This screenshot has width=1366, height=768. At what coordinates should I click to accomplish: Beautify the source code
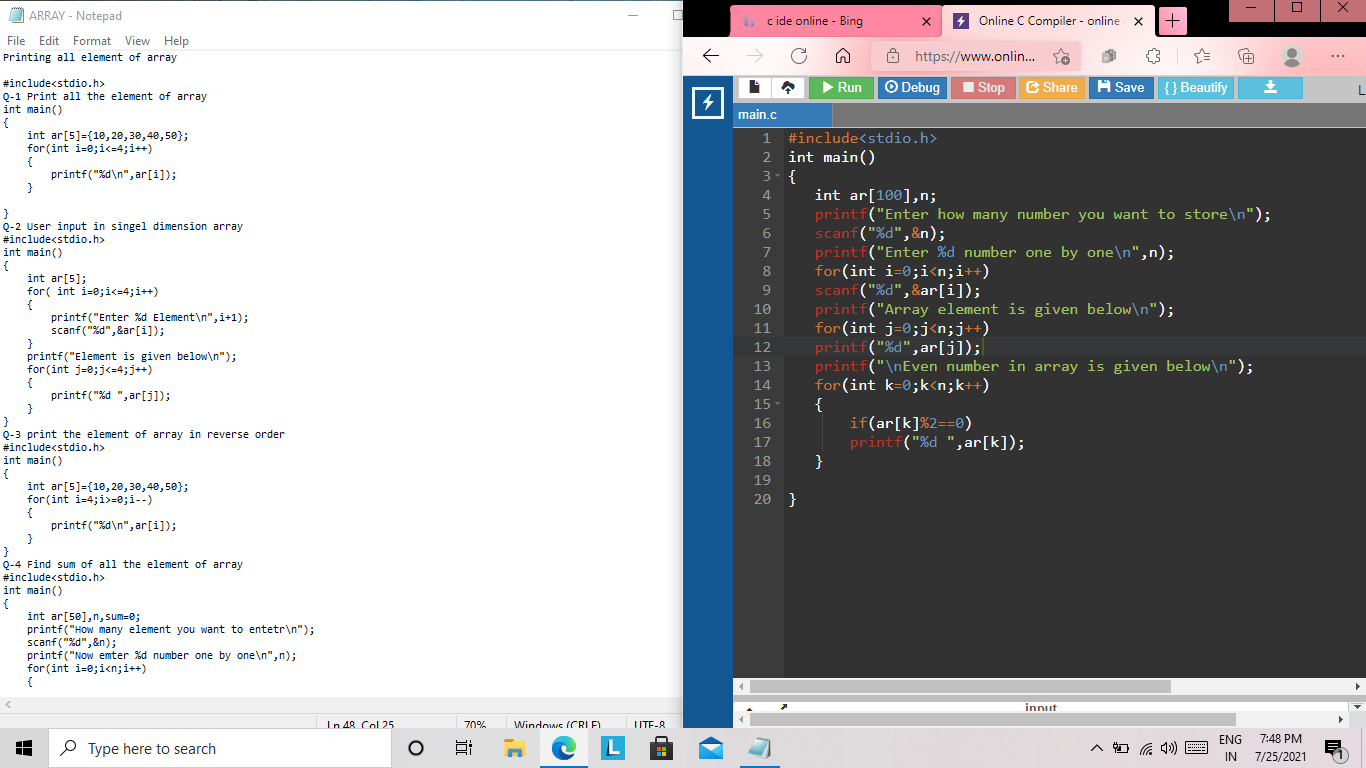pyautogui.click(x=1195, y=88)
